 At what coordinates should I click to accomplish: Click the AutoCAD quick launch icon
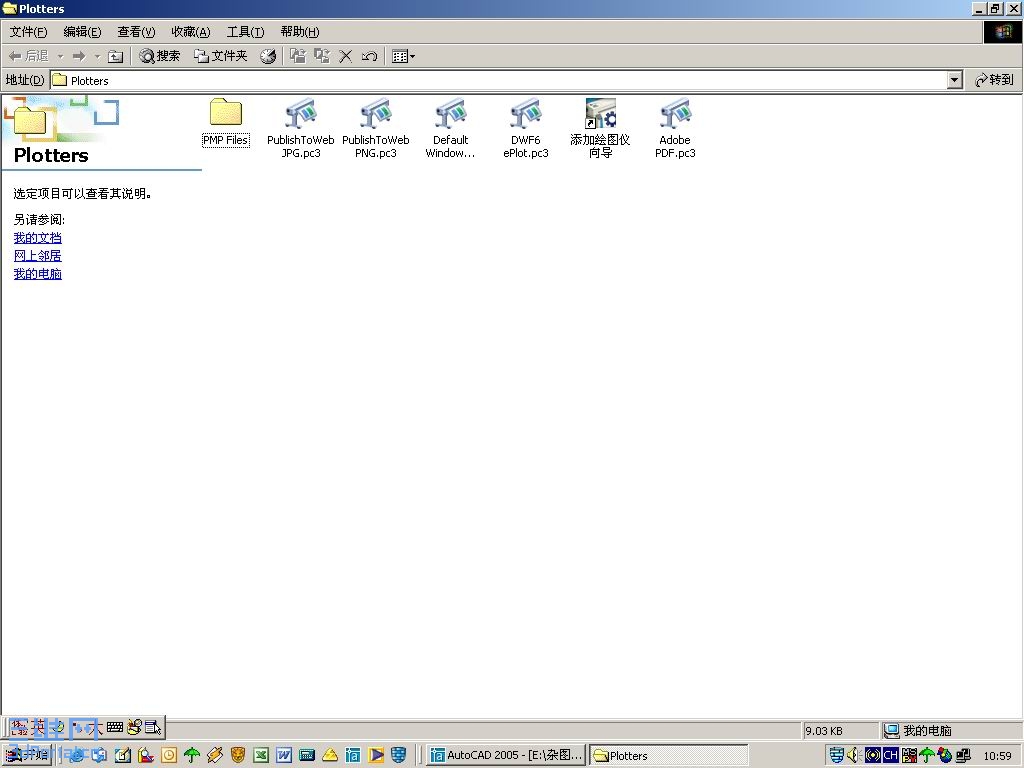click(x=353, y=756)
